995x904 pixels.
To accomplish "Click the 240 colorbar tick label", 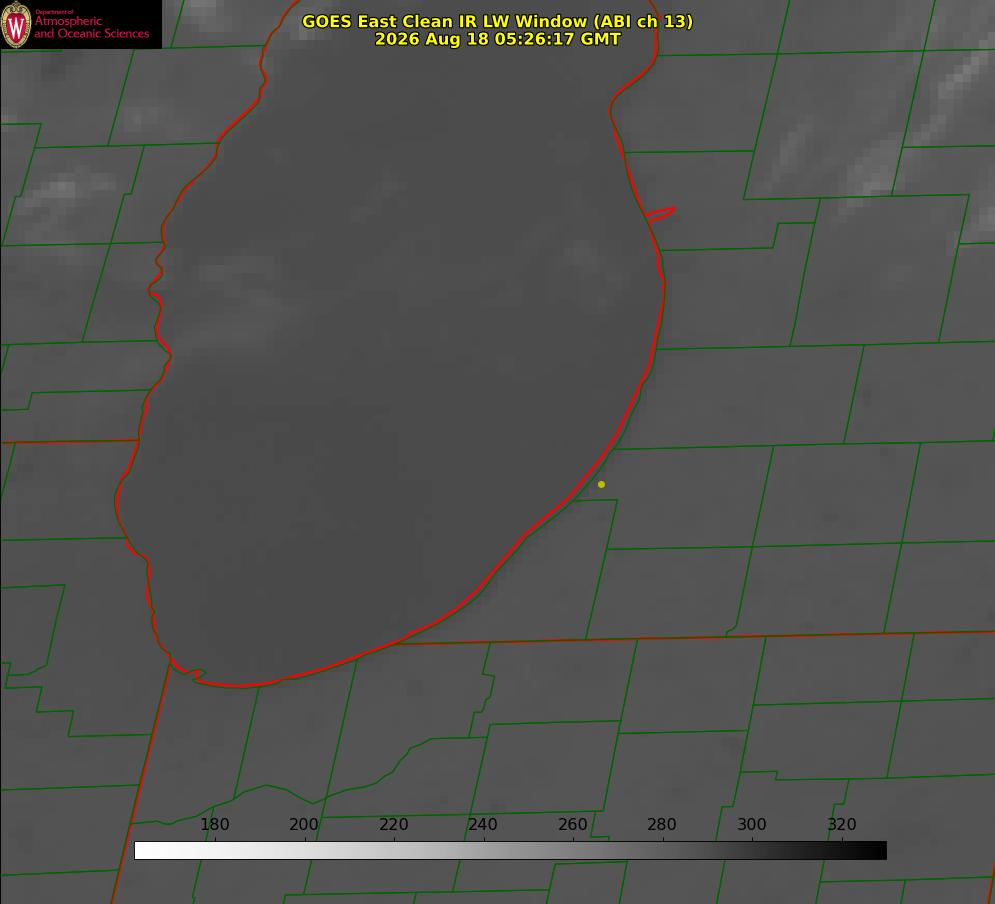I will 483,824.
